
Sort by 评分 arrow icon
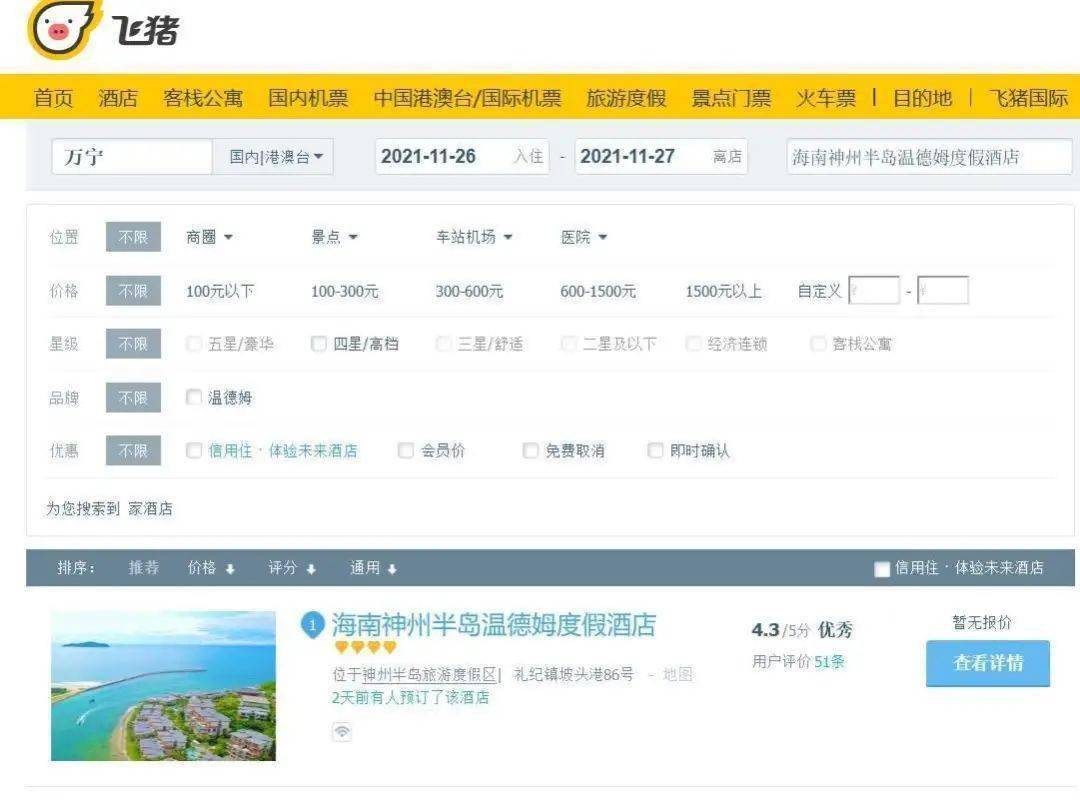point(311,569)
